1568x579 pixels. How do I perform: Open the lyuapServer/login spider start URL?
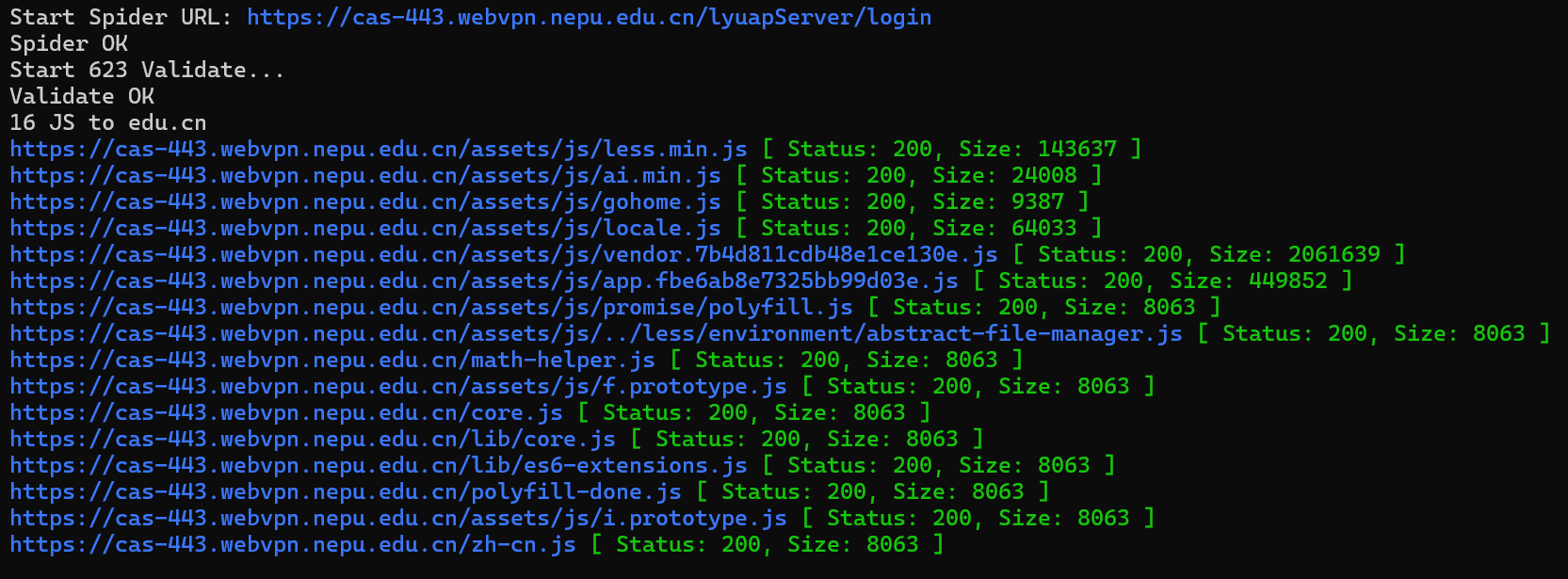coord(590,18)
